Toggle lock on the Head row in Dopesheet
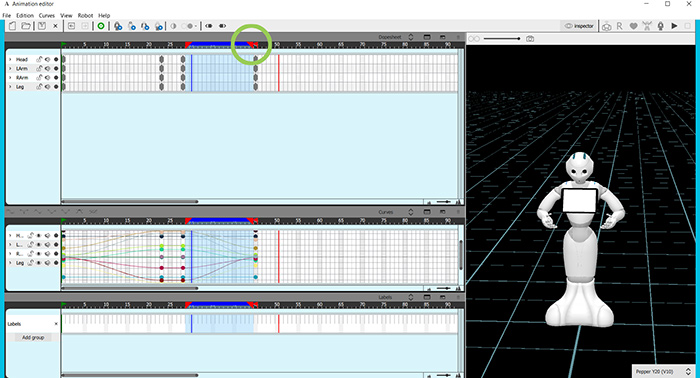The image size is (700, 378). point(39,59)
